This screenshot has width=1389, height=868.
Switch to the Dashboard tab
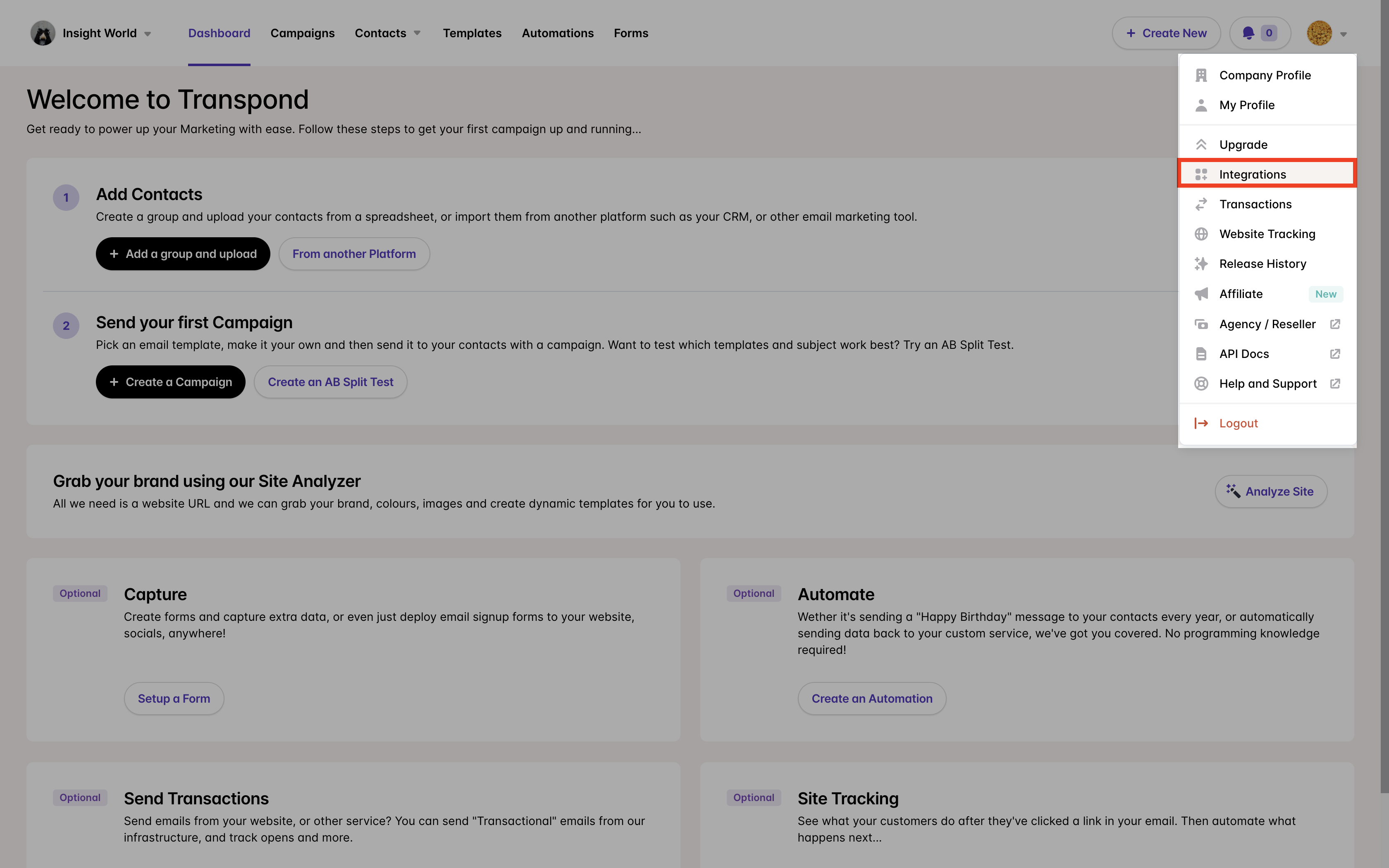(219, 33)
